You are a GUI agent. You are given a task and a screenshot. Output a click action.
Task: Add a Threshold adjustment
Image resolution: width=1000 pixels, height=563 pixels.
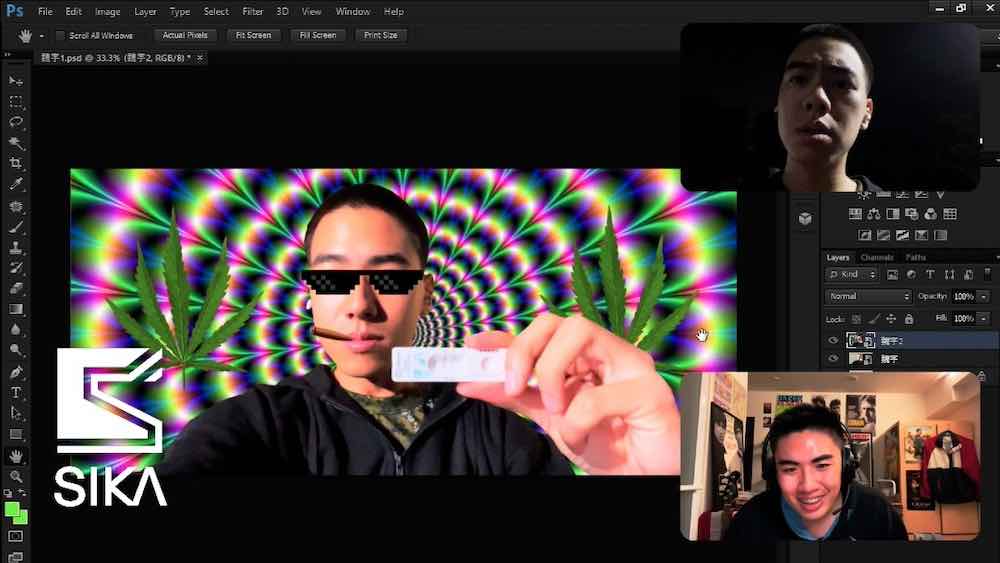click(902, 235)
